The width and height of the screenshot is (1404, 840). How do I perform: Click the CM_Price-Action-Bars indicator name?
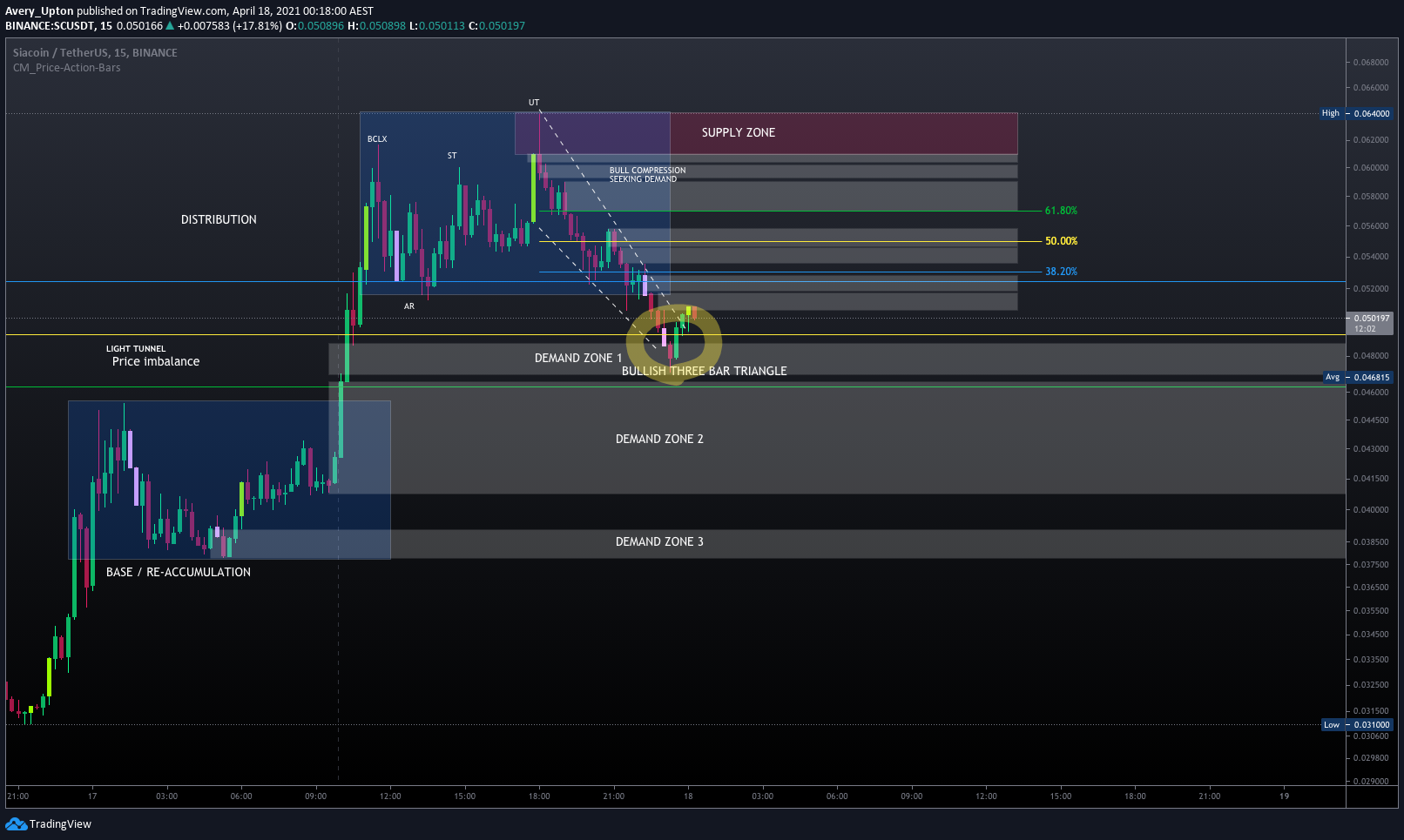click(x=67, y=68)
